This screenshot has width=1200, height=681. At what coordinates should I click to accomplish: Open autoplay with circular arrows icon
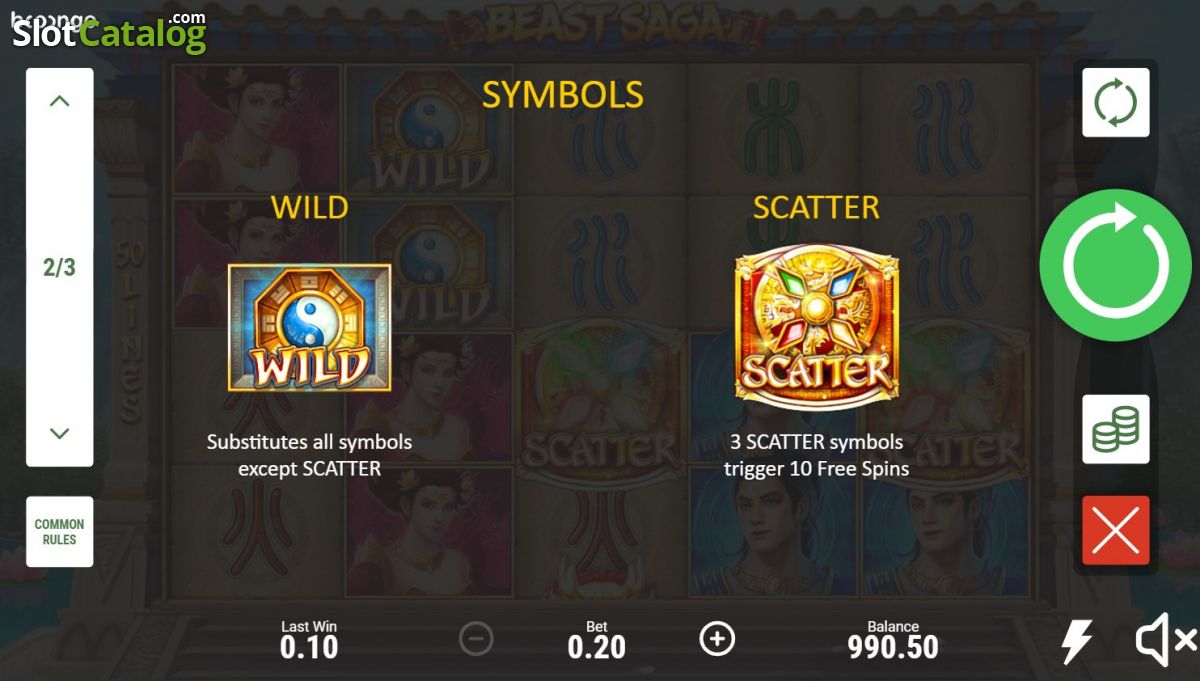click(x=1115, y=103)
